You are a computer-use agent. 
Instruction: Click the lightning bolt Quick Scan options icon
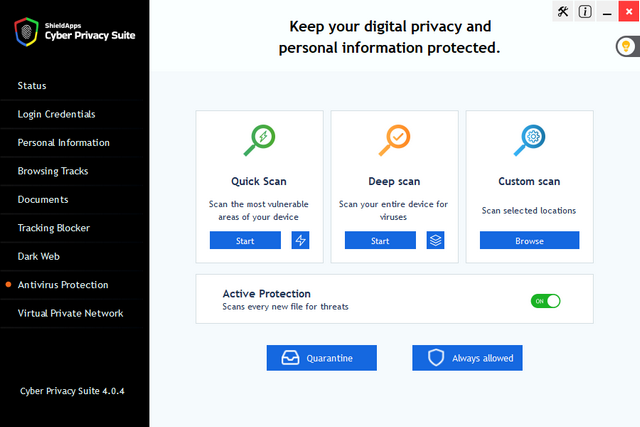click(x=300, y=240)
